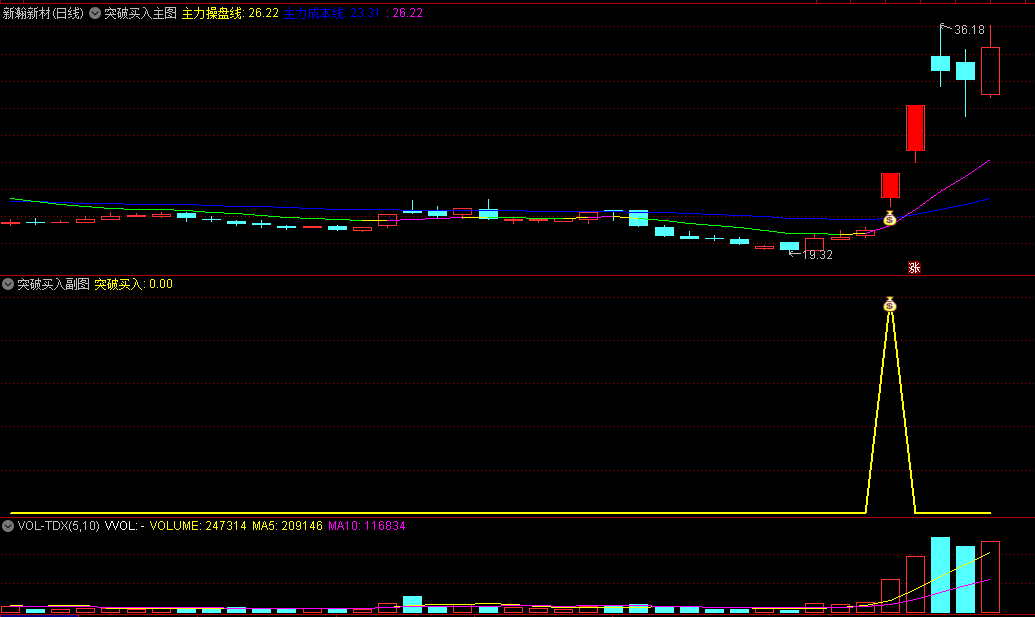Click the MA10: 116834 readout
Screen dimensions: 1035x617
tap(366, 526)
